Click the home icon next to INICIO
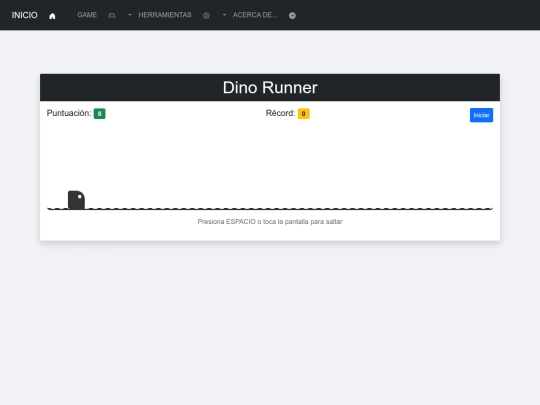This screenshot has height=405, width=540. (x=52, y=16)
